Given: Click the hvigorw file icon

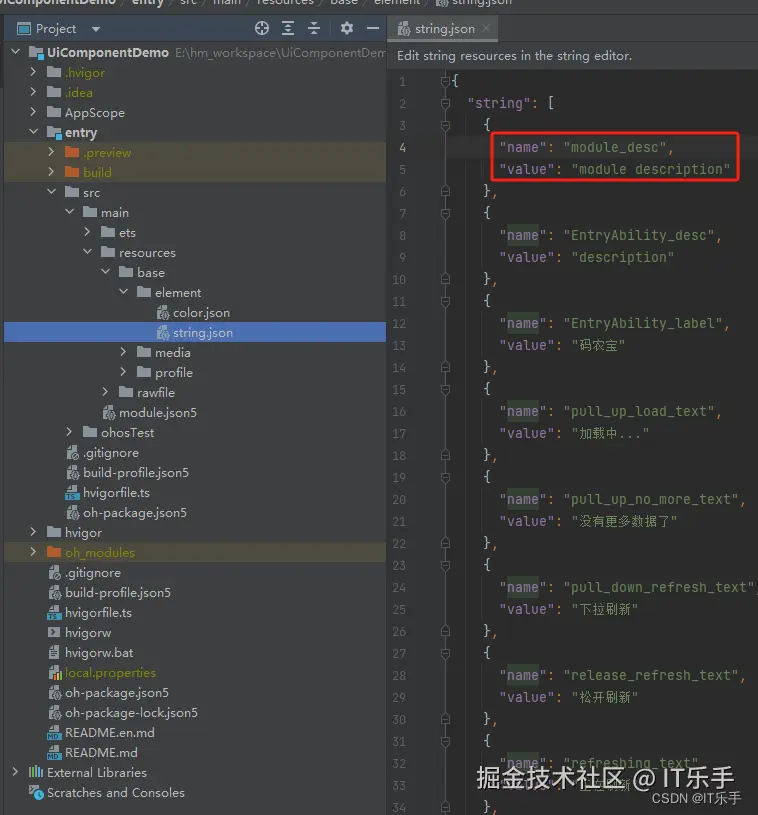Looking at the screenshot, I should click(54, 633).
